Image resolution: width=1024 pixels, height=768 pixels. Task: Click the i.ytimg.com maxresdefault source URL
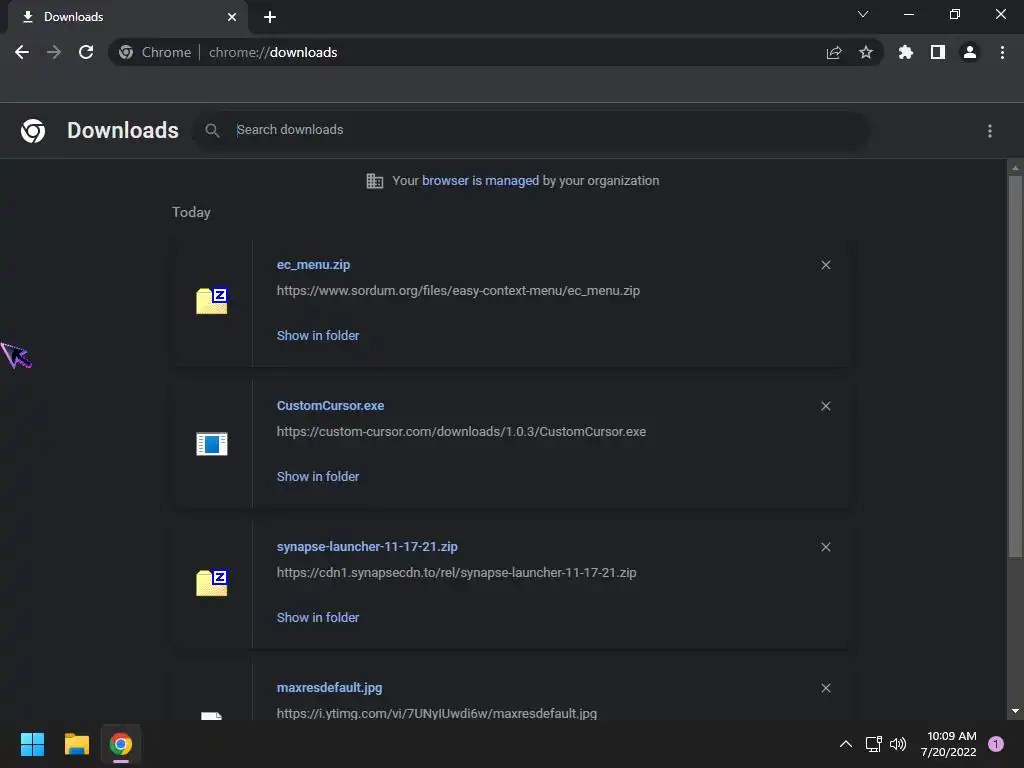pos(437,713)
